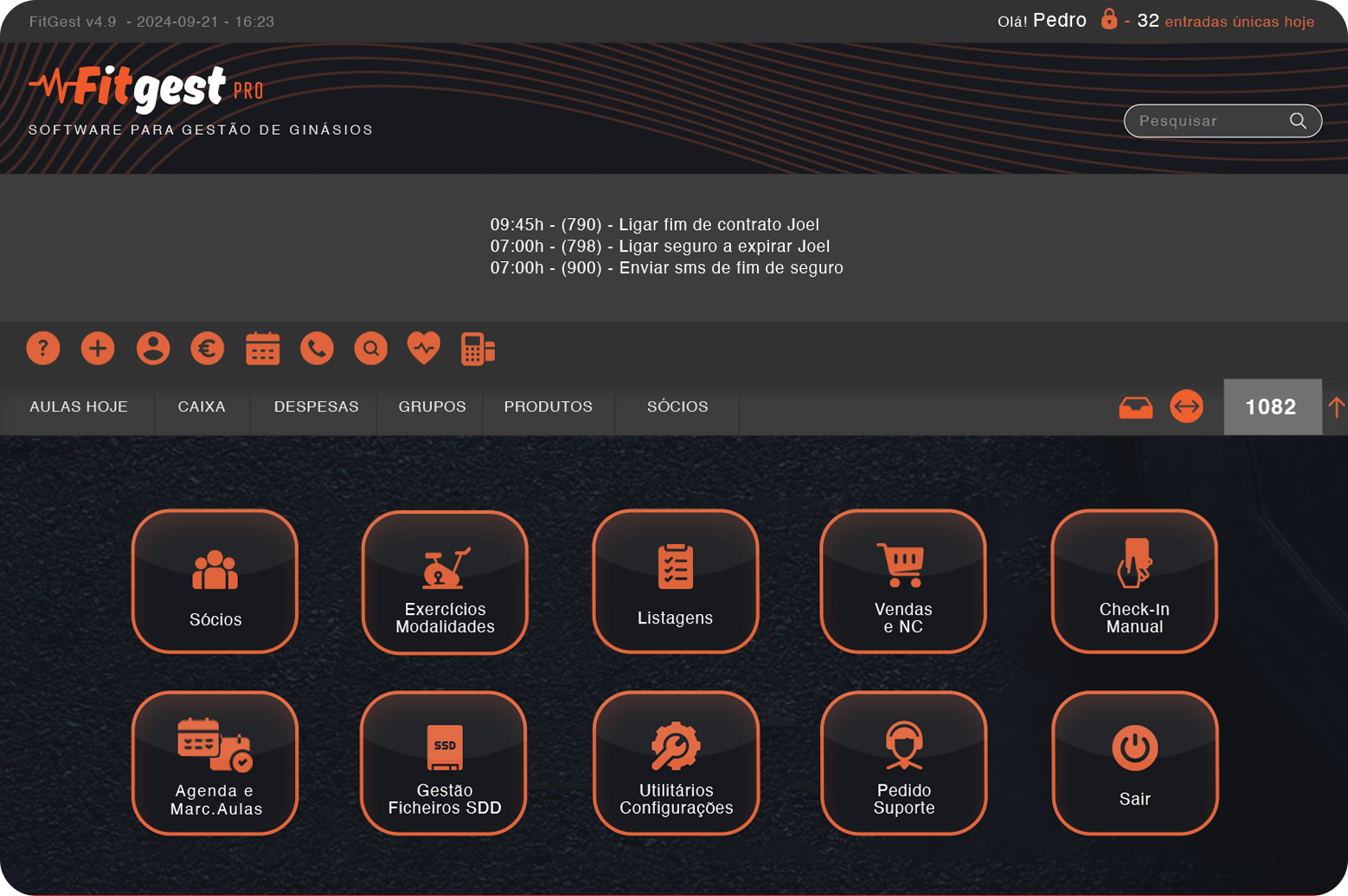This screenshot has height=896, width=1348.
Task: Open the calendar icon in toolbar
Action: pos(262,349)
